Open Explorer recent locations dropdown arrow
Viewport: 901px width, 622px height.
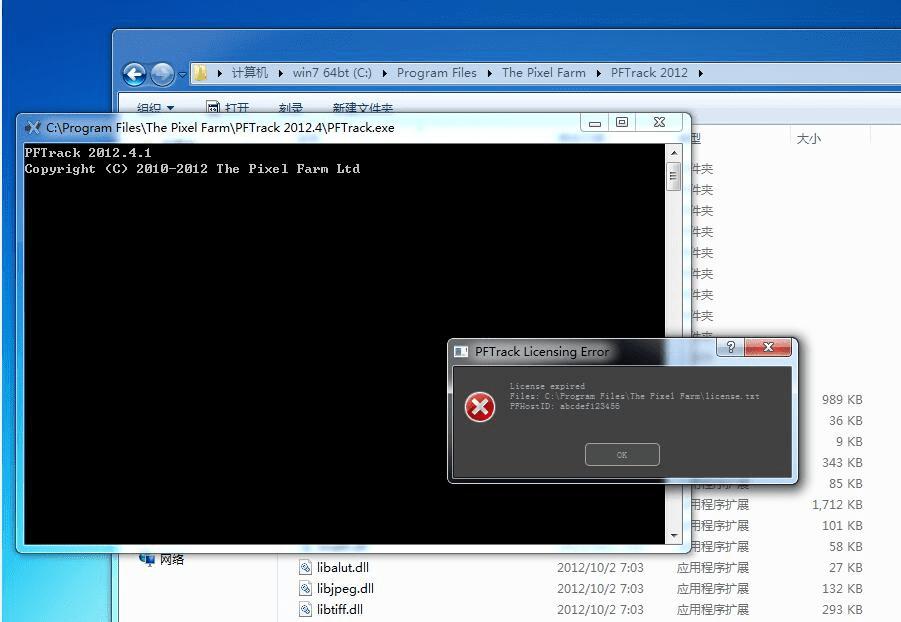182,75
